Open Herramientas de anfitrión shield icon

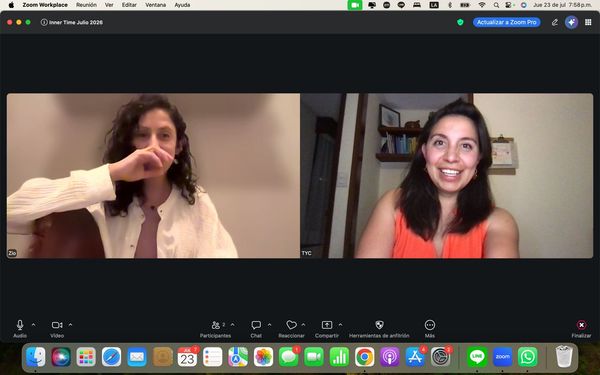click(x=379, y=325)
